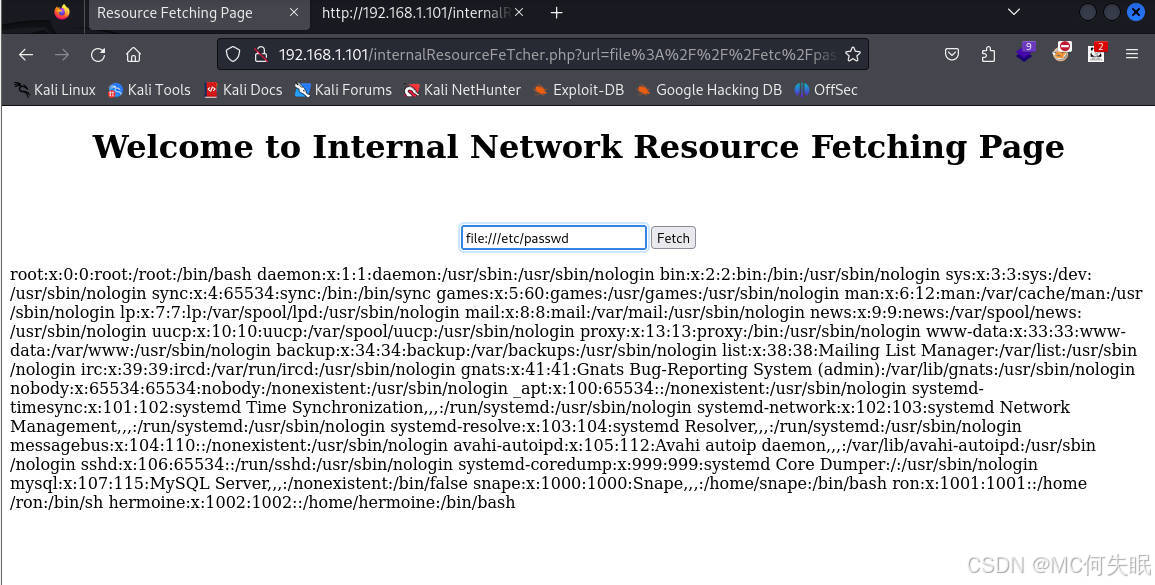Expand the list all tabs chevron
This screenshot has width=1155, height=585.
coord(1014,13)
